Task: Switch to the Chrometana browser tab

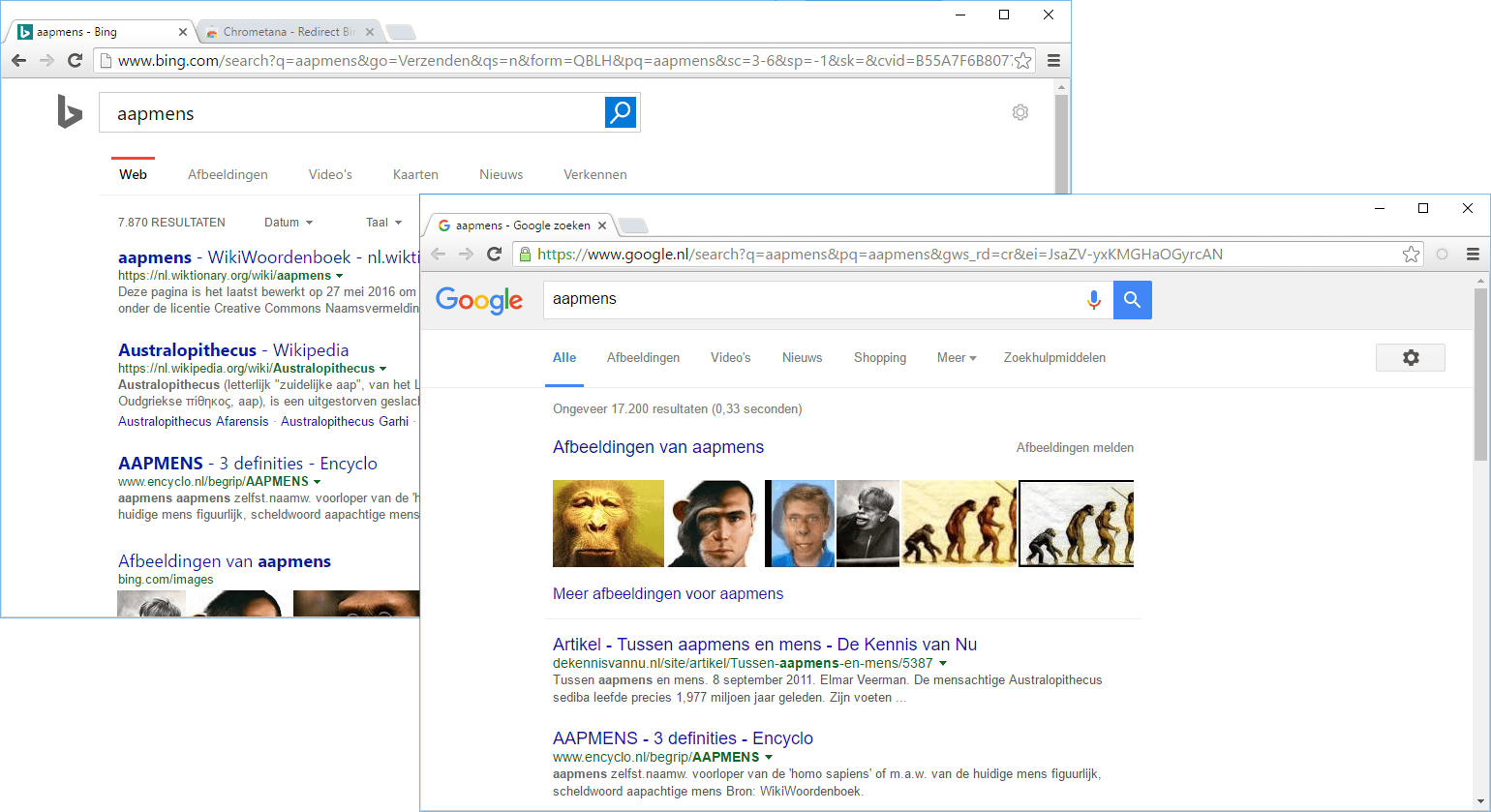Action: point(287,32)
